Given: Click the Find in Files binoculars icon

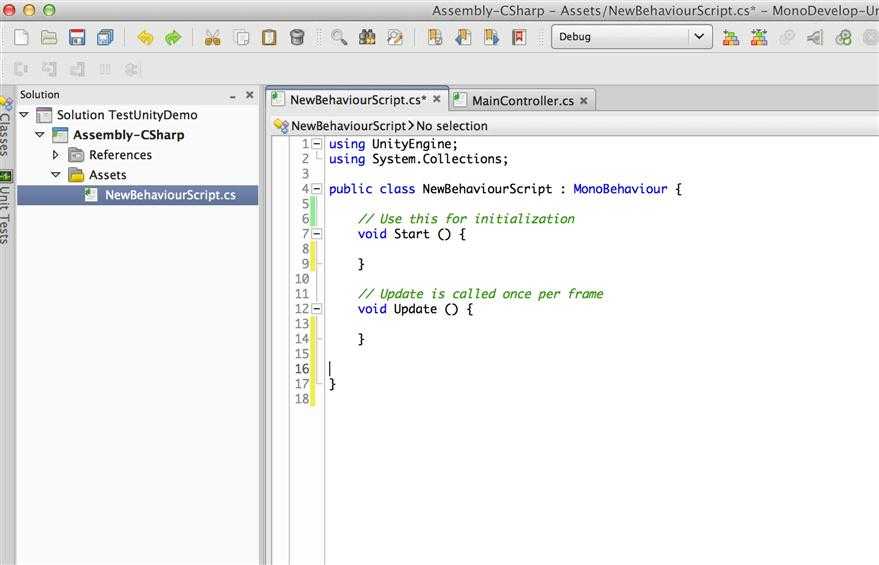Looking at the screenshot, I should pos(367,38).
